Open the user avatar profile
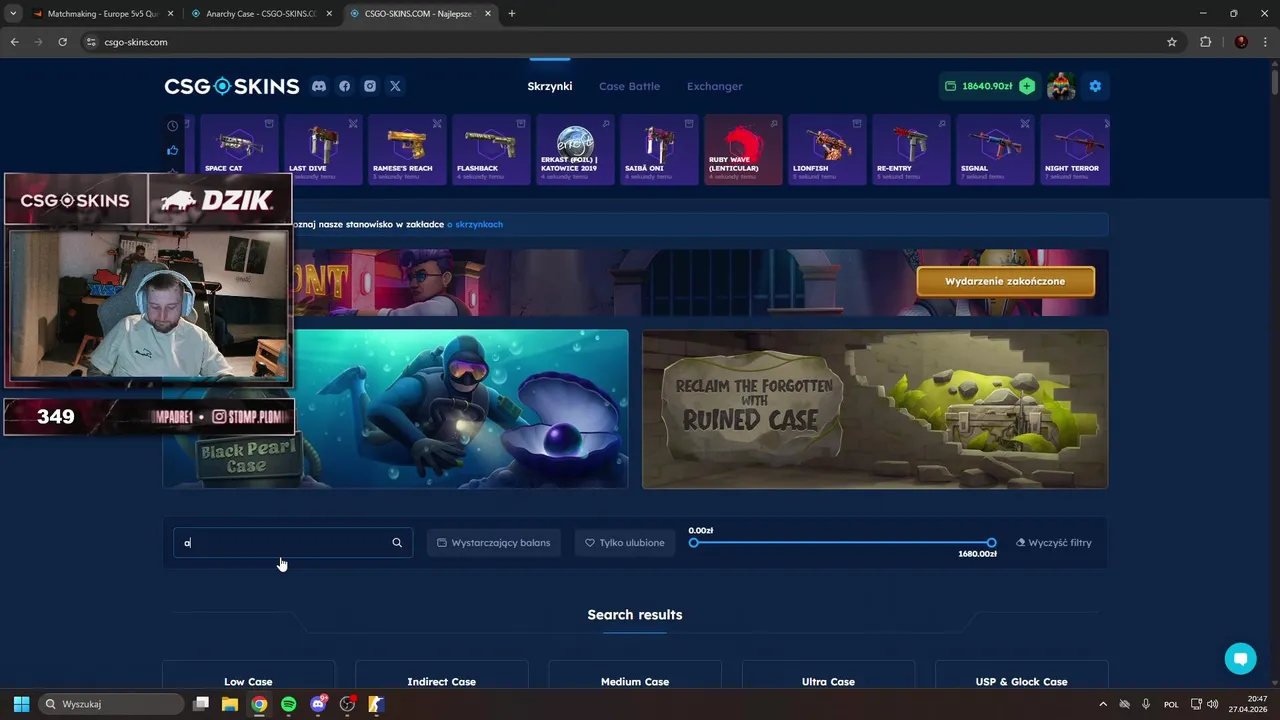This screenshot has height=720, width=1280. [1061, 86]
